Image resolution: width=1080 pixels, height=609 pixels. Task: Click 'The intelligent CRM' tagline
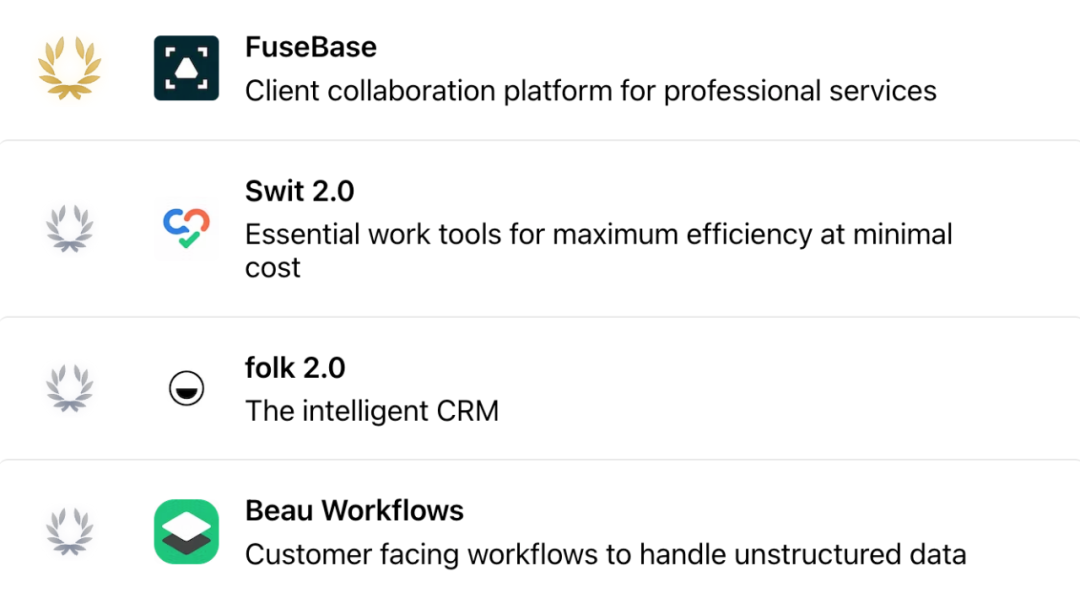372,411
